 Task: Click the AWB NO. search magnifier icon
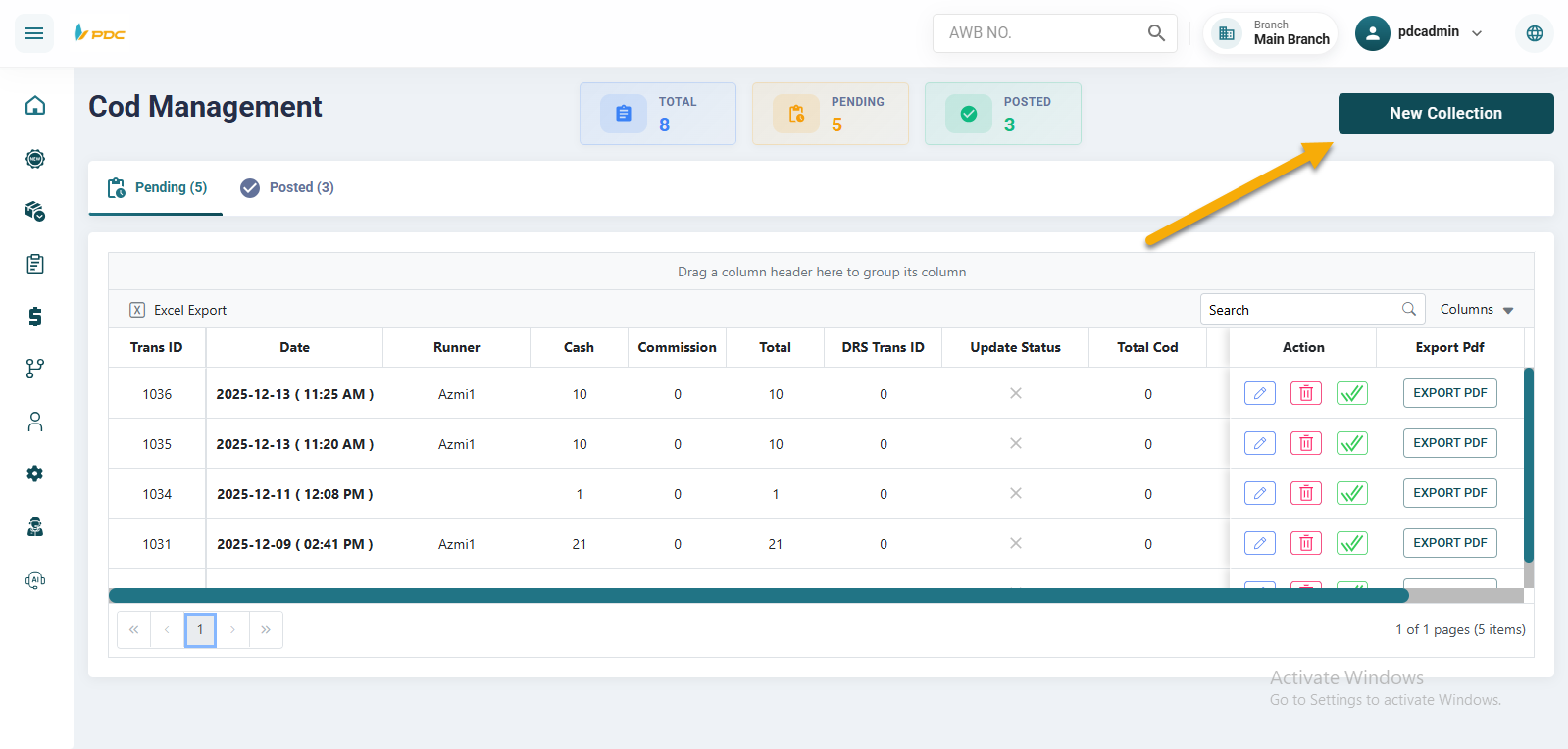[x=1156, y=33]
